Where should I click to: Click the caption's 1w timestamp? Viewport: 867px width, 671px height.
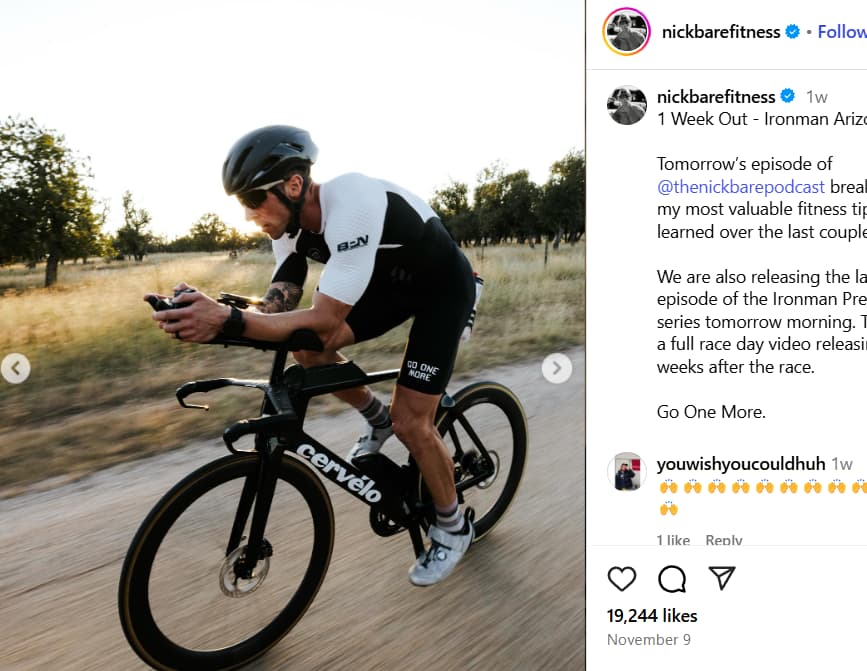pos(817,97)
